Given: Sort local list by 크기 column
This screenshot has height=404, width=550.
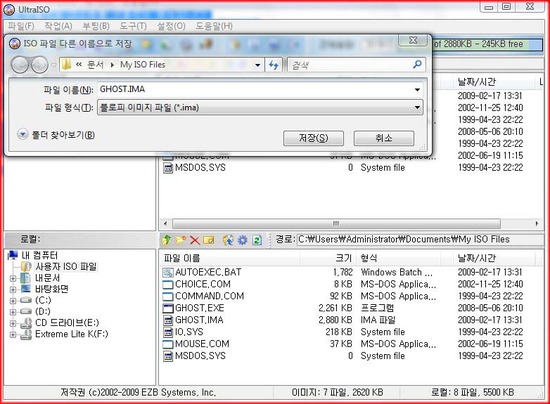Looking at the screenshot, I should pos(328,258).
